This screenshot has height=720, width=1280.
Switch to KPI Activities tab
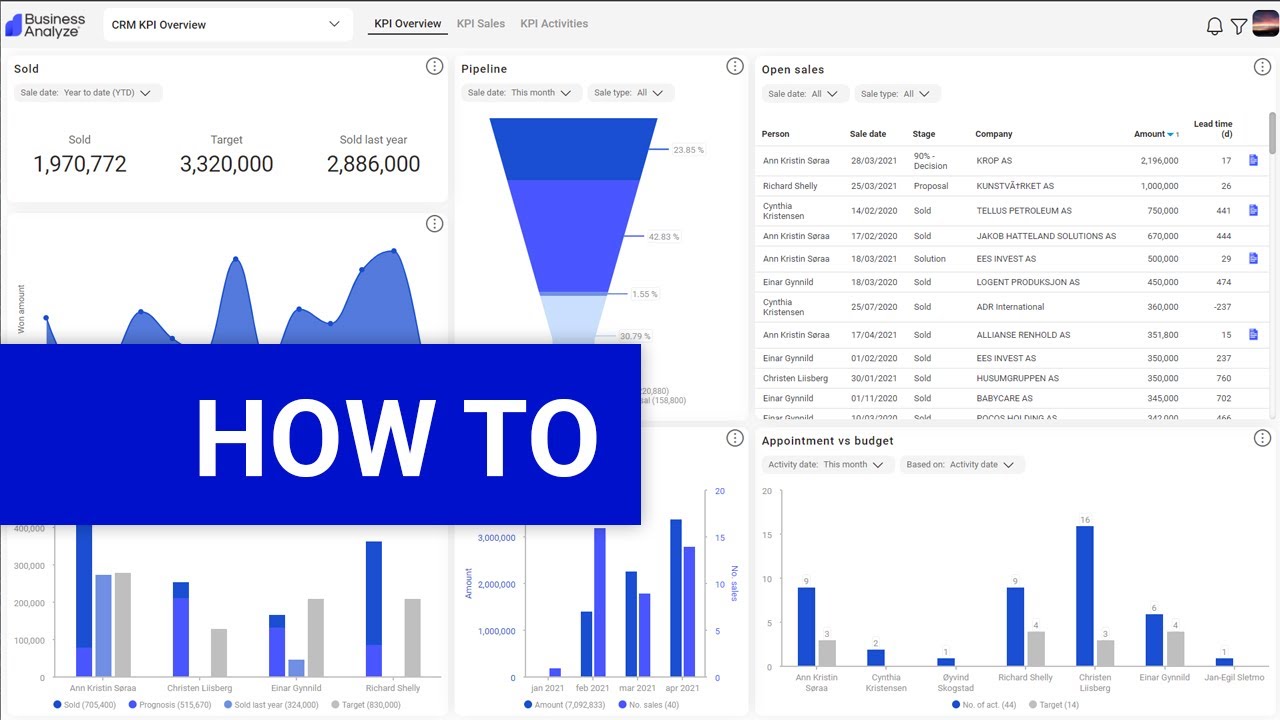(x=554, y=24)
